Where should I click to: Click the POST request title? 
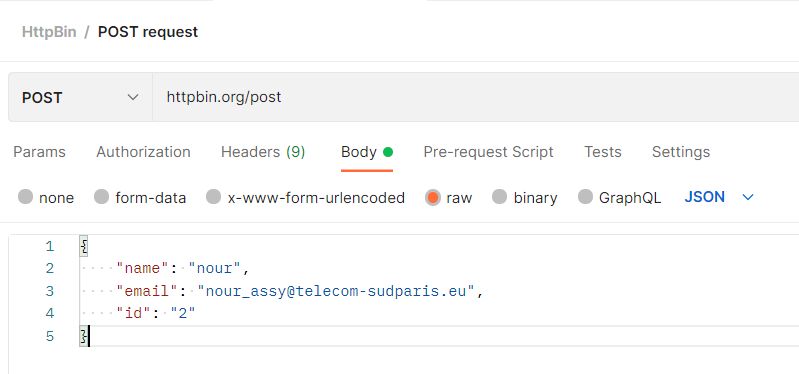148,32
